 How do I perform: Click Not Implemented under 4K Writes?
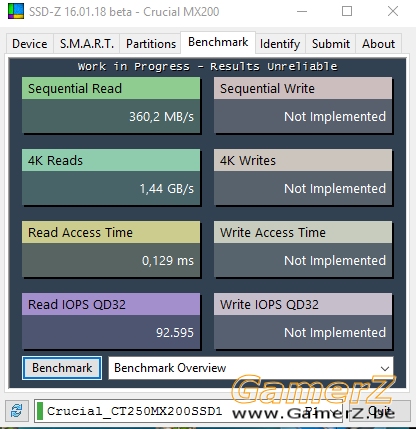click(335, 189)
